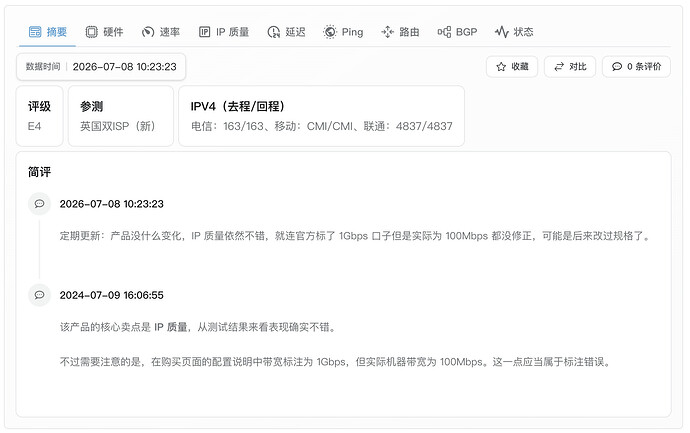Select the 2026-07-08 10:23:23 review timestamp
Viewport: 690px width, 433px height.
(x=112, y=204)
